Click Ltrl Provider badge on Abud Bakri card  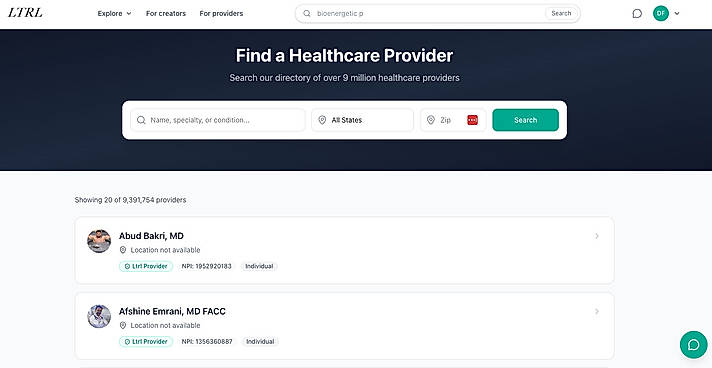click(146, 266)
